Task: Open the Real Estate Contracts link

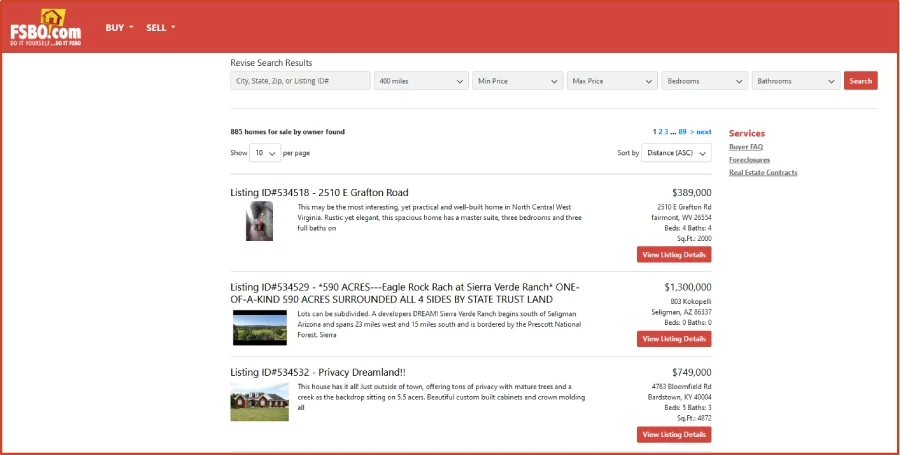Action: (x=763, y=172)
